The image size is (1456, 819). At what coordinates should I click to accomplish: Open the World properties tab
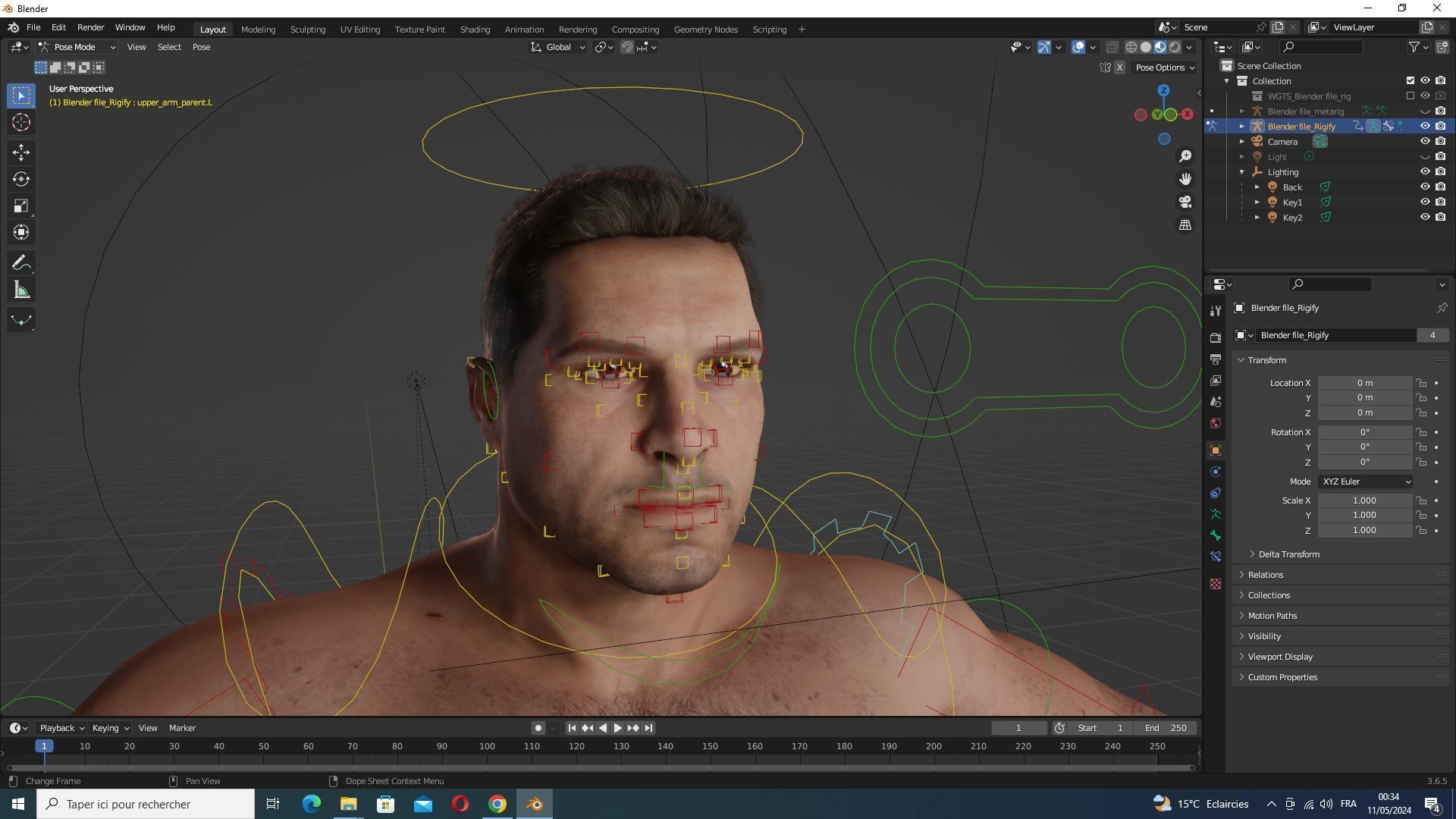pyautogui.click(x=1216, y=423)
